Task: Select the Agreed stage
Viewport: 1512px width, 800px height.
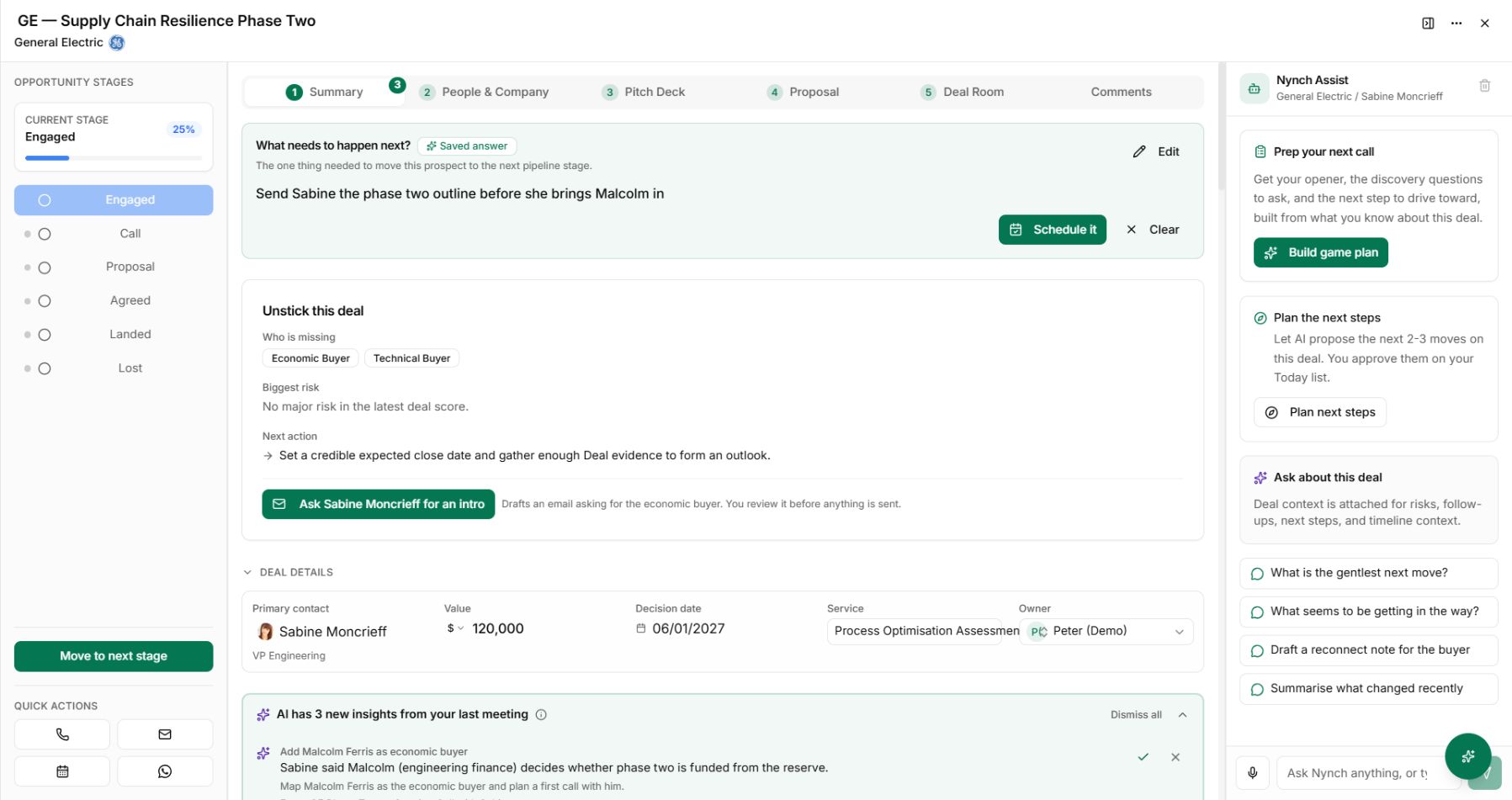Action: [114, 301]
